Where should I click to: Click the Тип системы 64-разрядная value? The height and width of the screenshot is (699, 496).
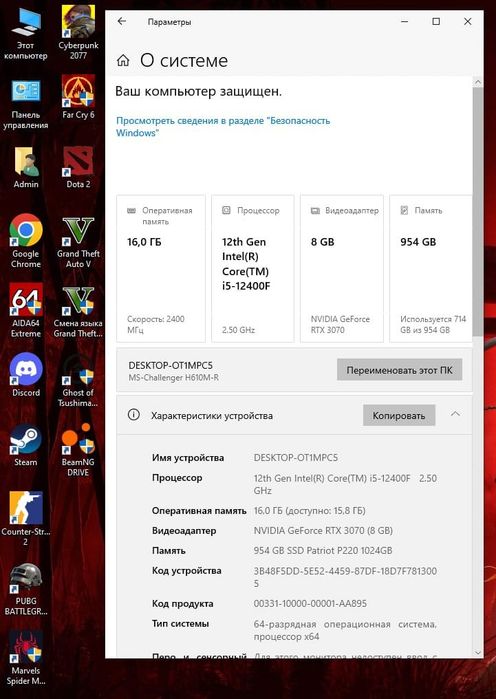click(345, 630)
